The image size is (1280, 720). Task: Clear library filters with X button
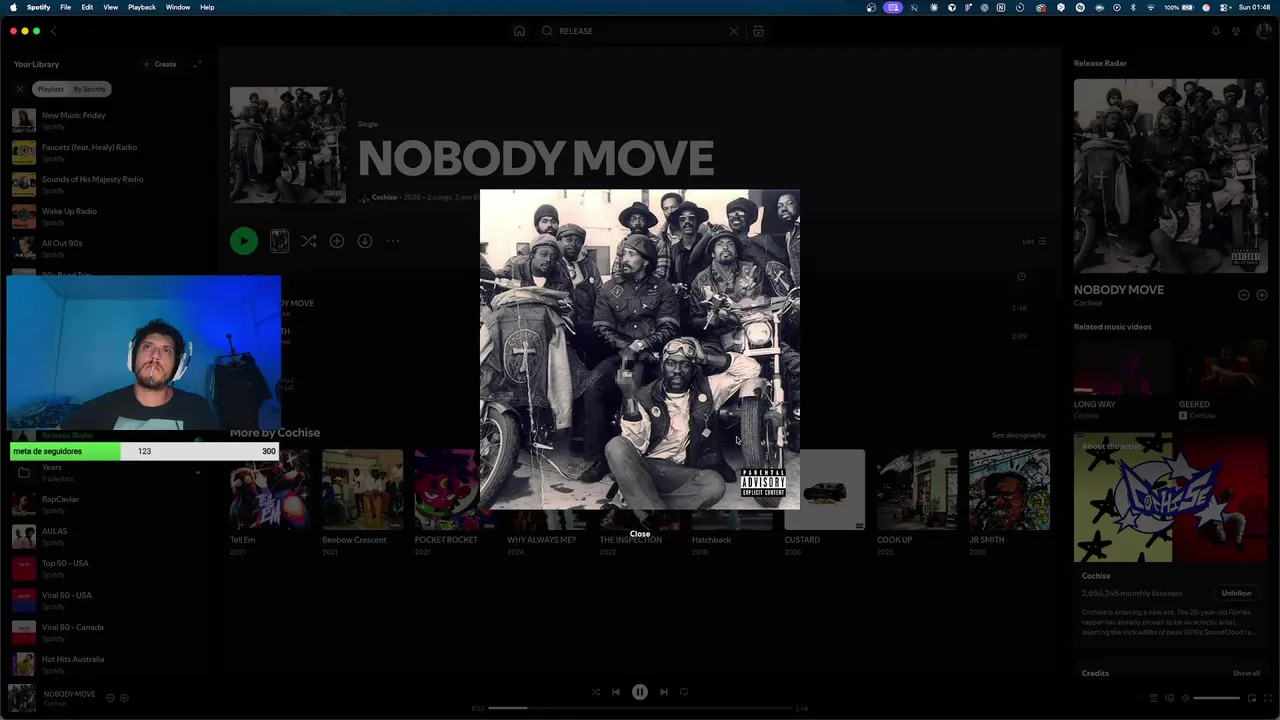click(19, 89)
